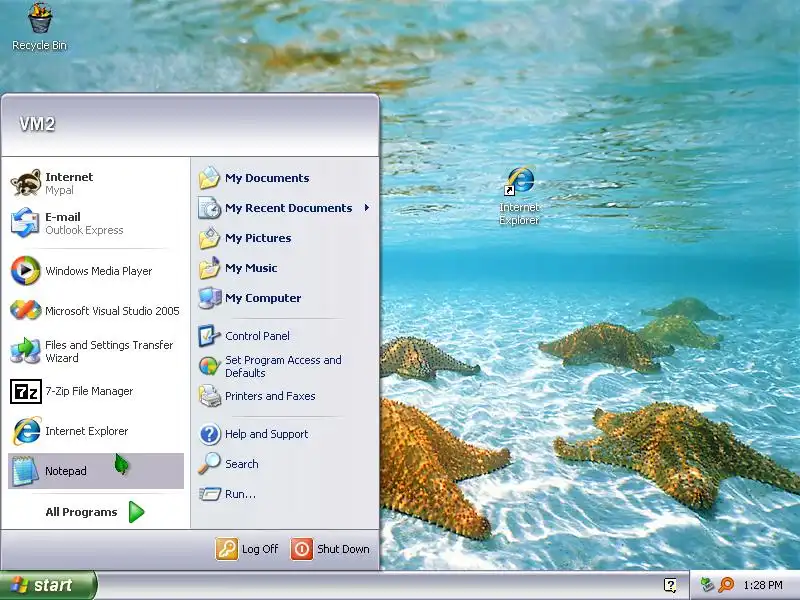800x600 pixels.
Task: Click the Search magnifier icon
Action: [x=209, y=464]
